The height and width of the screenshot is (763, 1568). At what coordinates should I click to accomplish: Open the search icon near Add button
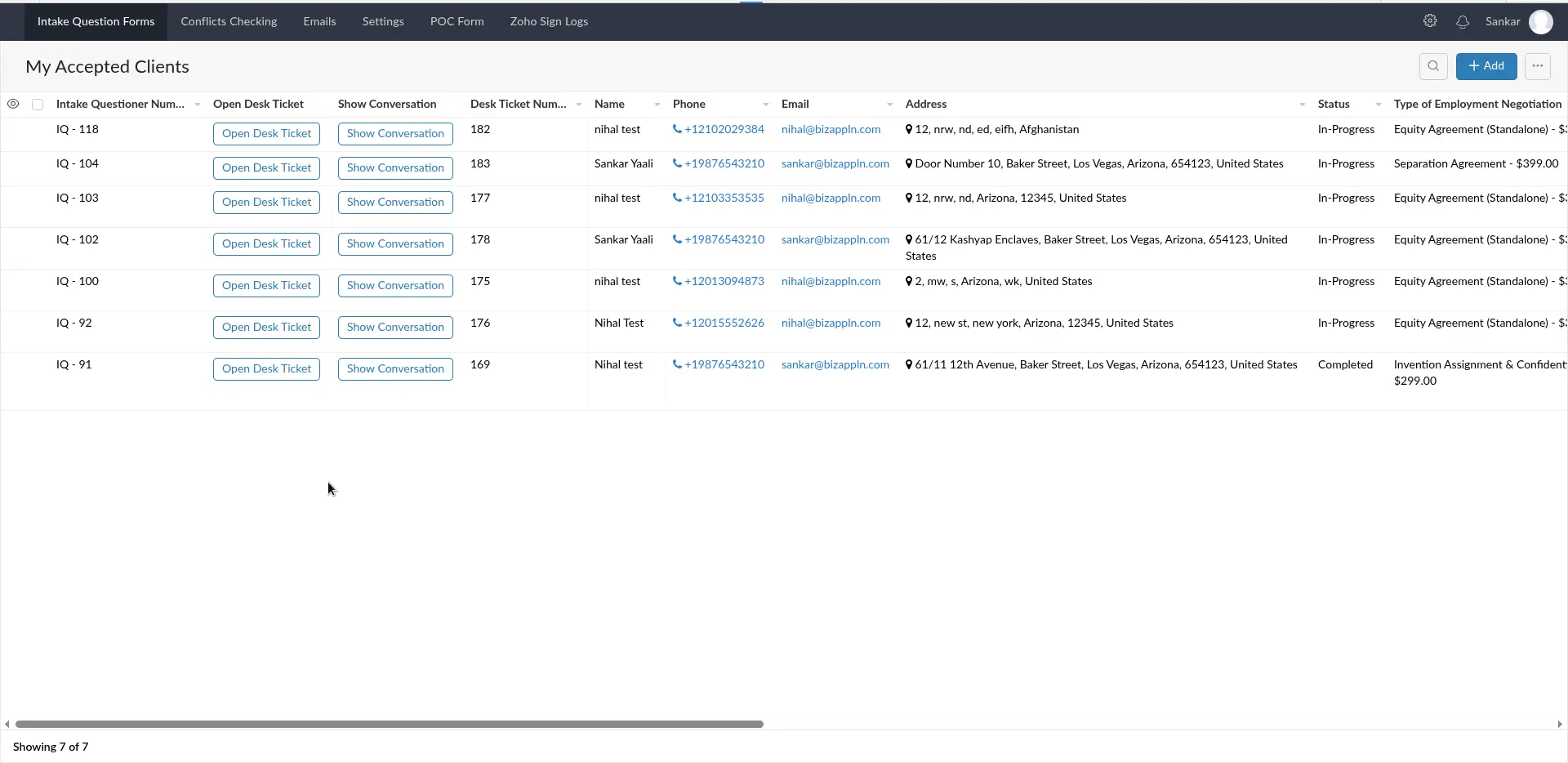pos(1434,66)
